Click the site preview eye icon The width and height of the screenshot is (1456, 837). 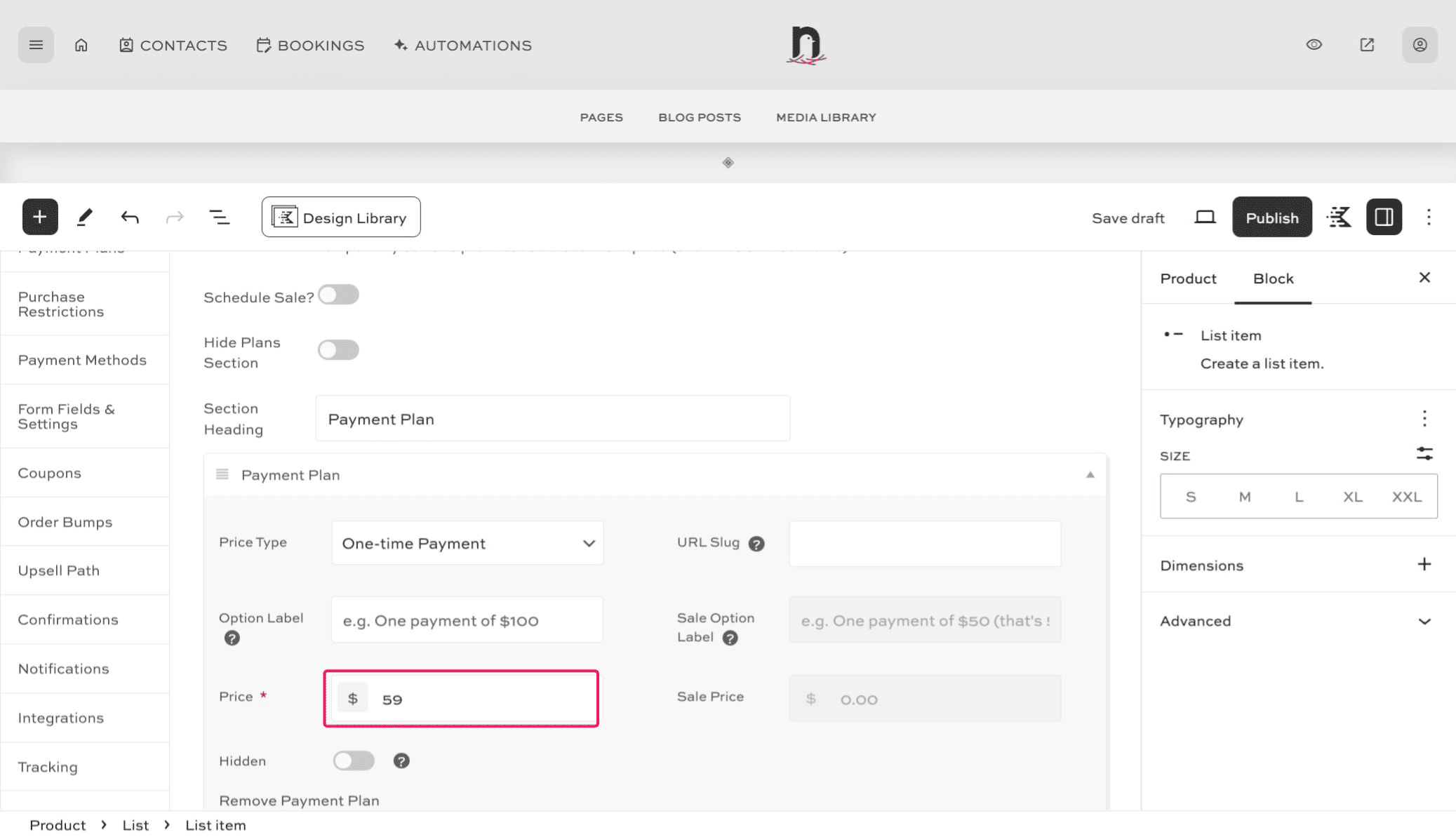[1314, 44]
